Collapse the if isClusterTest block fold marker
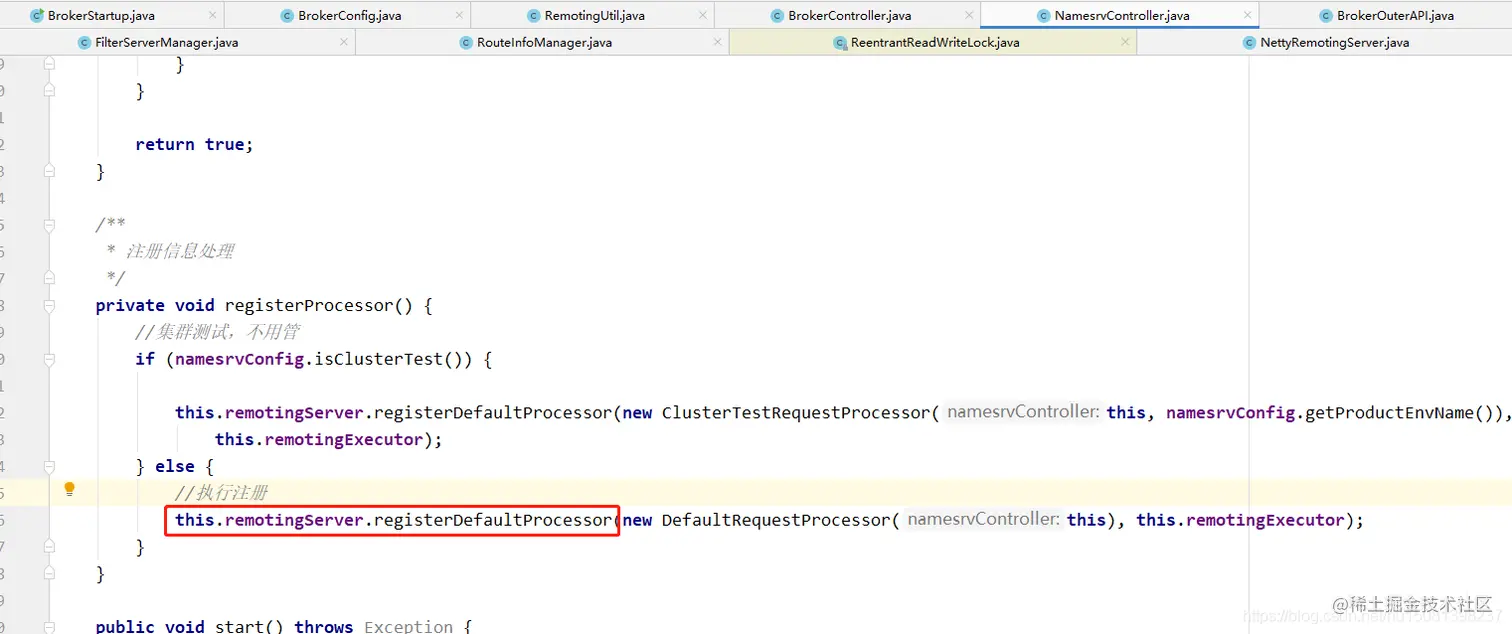This screenshot has width=1512, height=634. click(49, 359)
